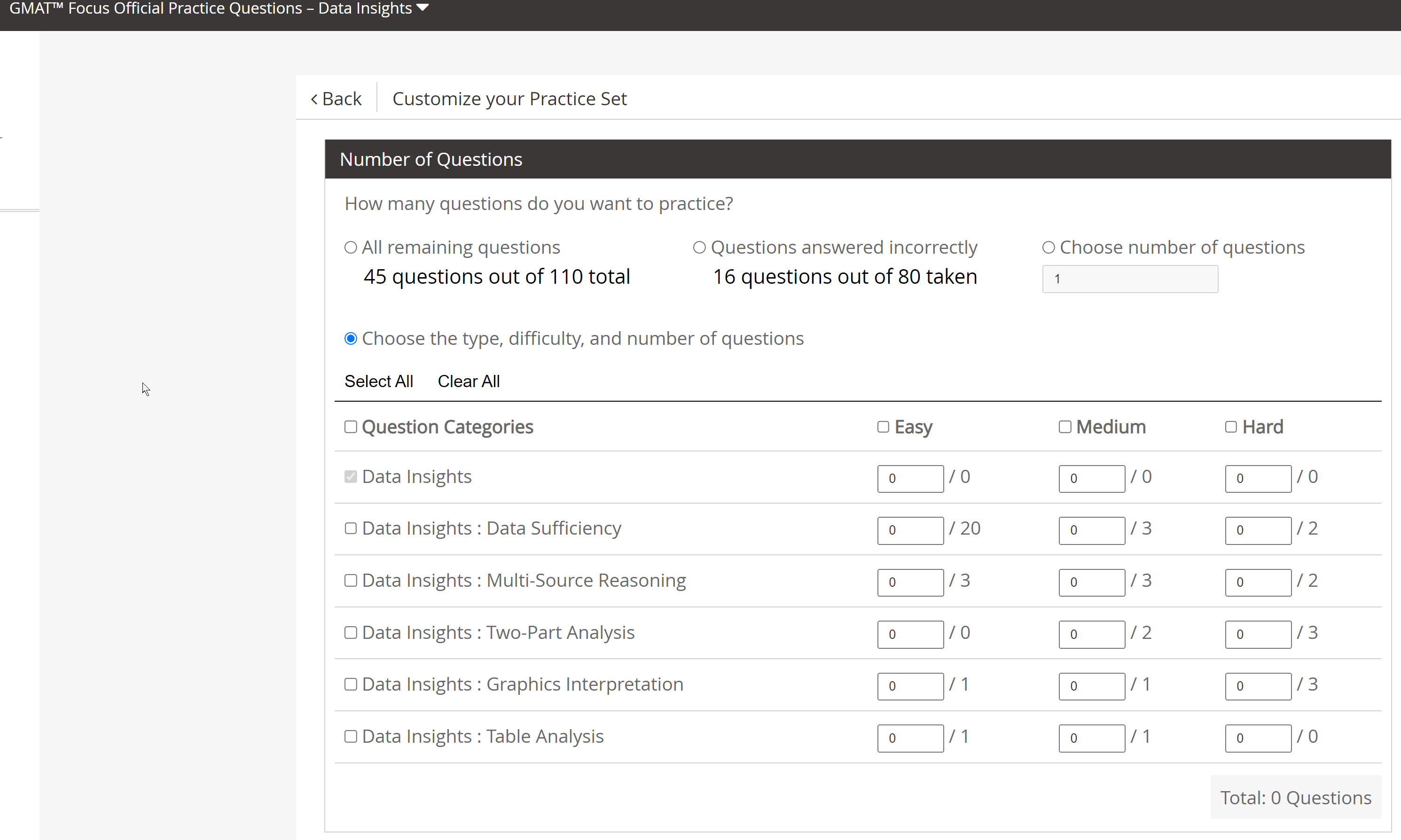Tick the Table Analysis checkbox
This screenshot has height=840, width=1401.
click(x=351, y=737)
